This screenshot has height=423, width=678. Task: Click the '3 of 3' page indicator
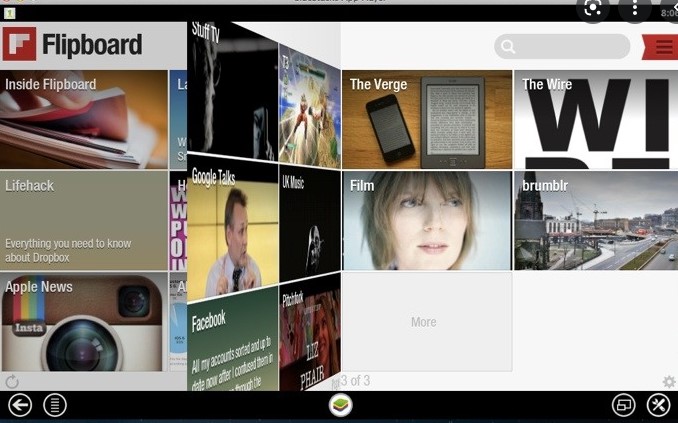coord(355,381)
